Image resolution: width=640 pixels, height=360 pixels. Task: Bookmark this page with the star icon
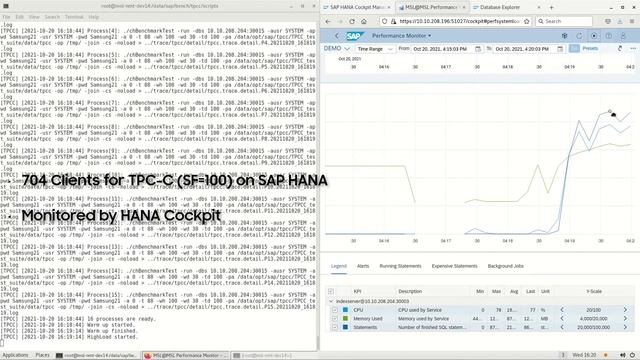(527, 21)
